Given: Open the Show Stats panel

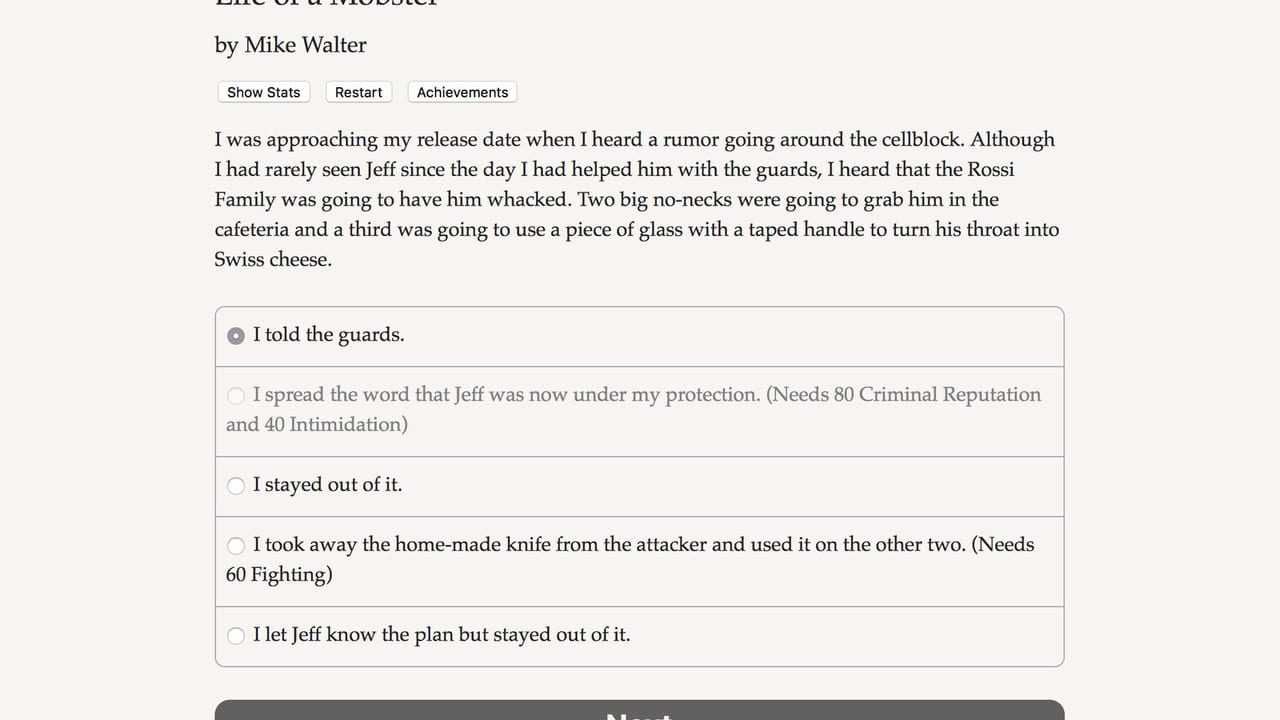Looking at the screenshot, I should [264, 92].
